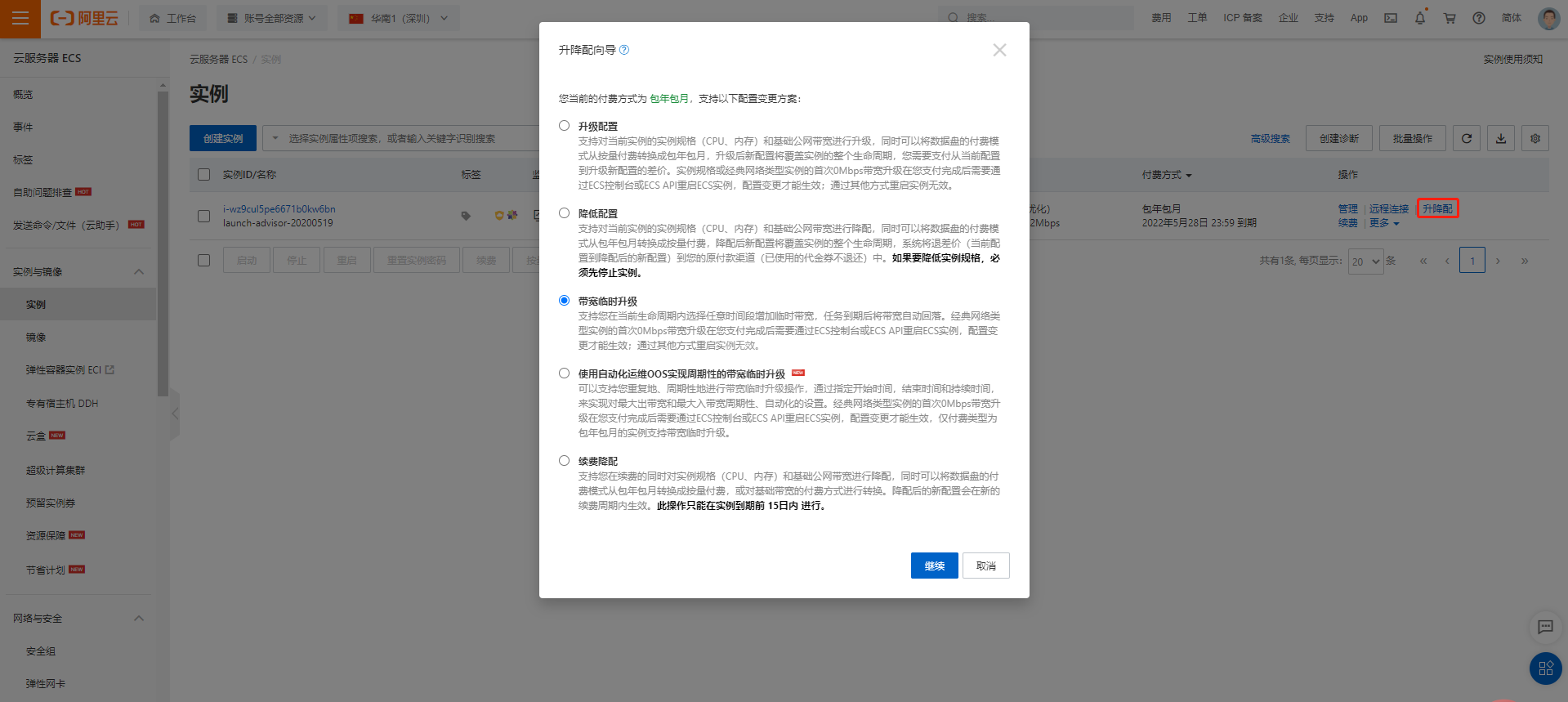Click the 继续 button

[x=934, y=566]
